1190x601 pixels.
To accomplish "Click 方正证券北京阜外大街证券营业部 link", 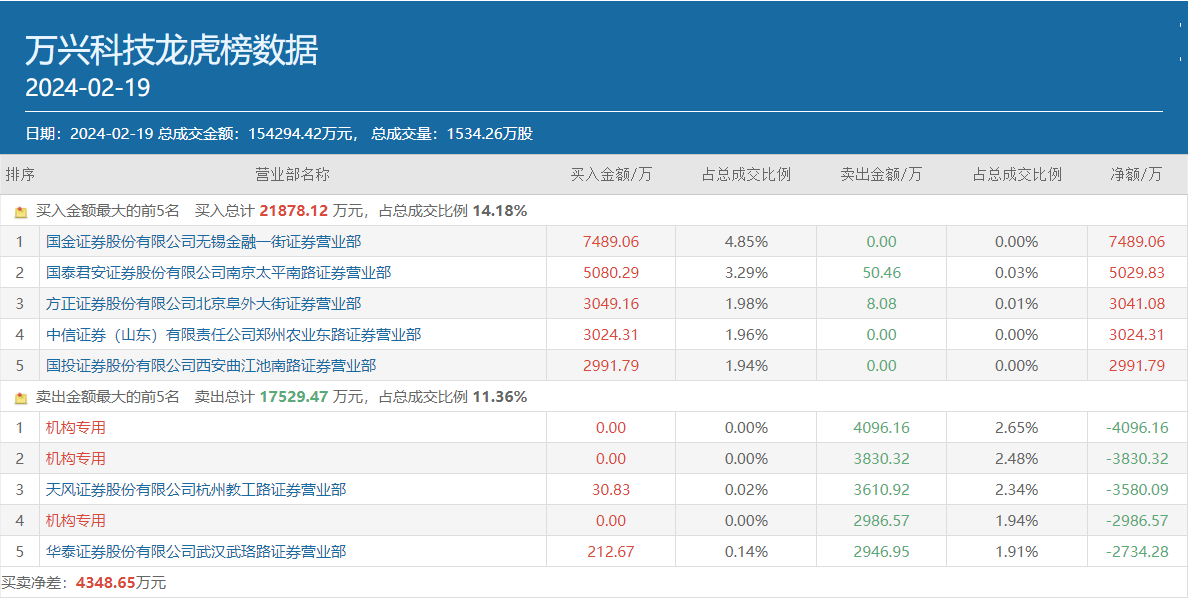I will 203,304.
